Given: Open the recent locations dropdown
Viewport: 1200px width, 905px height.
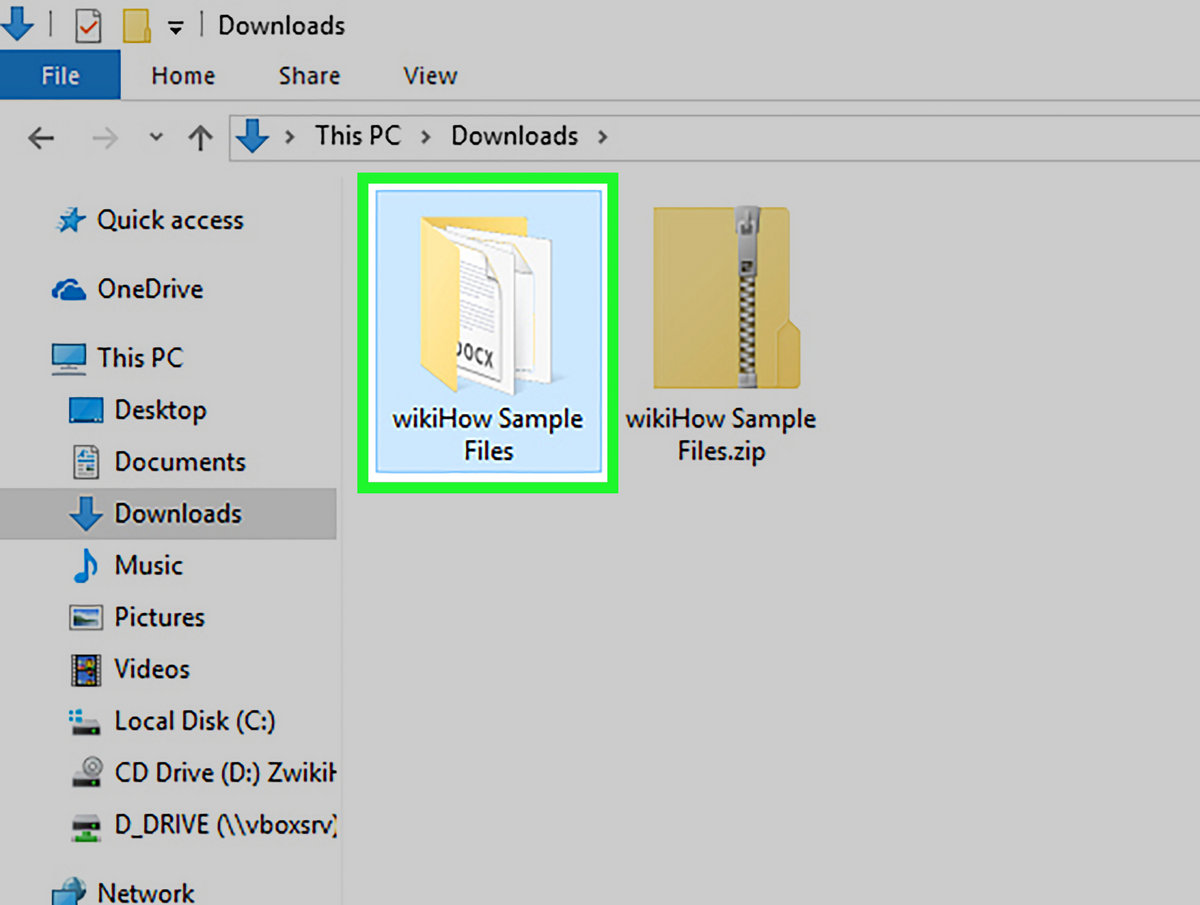Looking at the screenshot, I should click(155, 137).
